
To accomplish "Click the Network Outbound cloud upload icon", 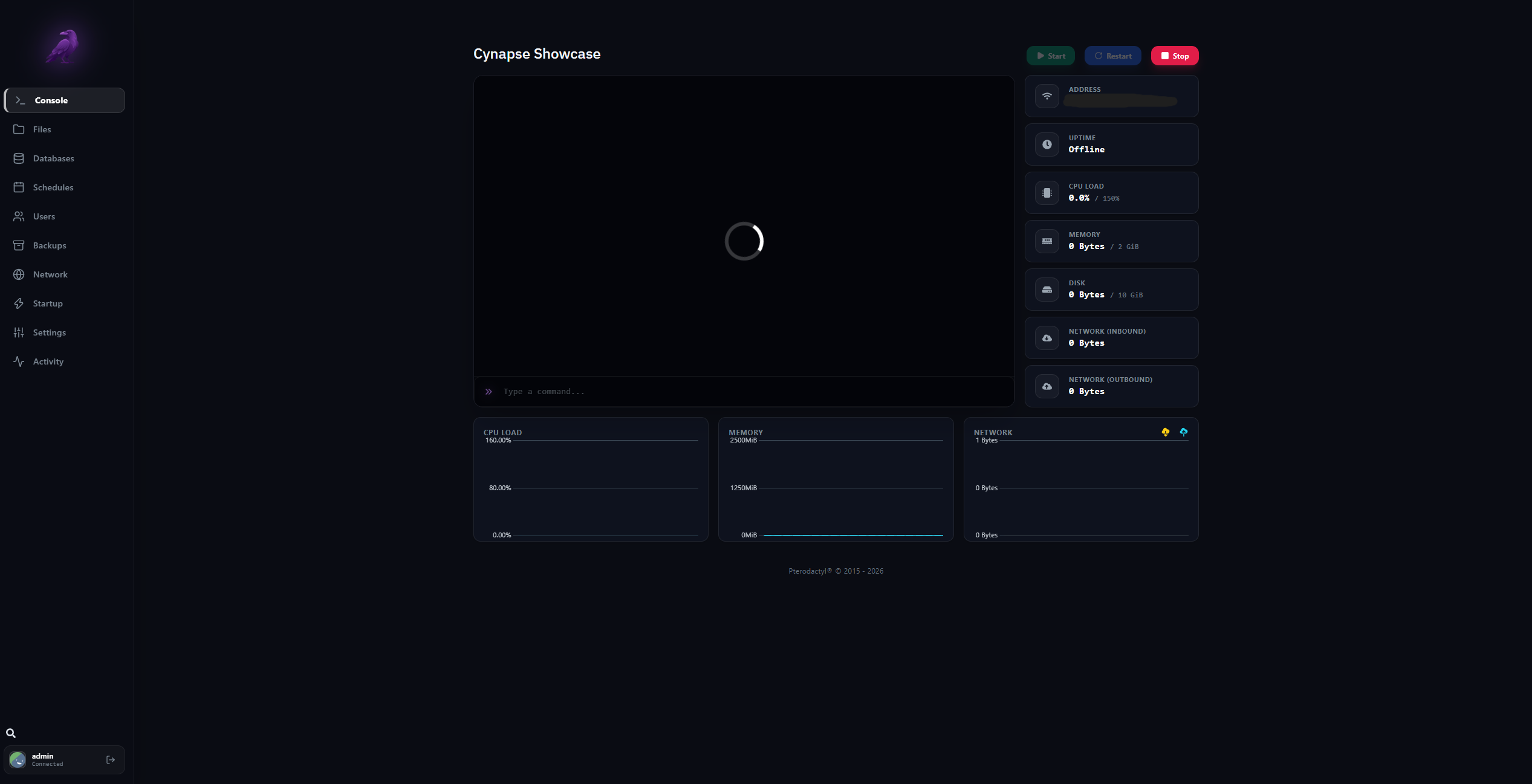I will tap(1047, 386).
